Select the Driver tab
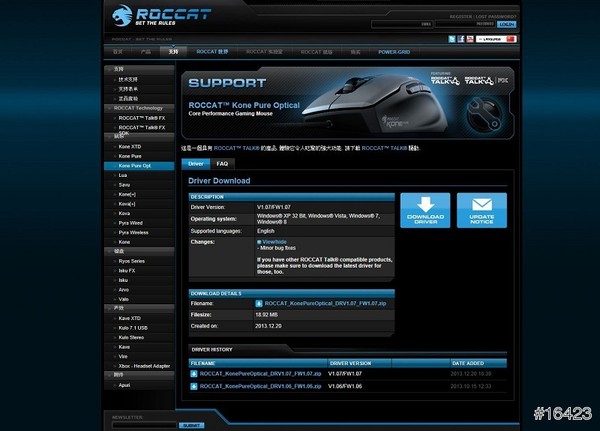The width and height of the screenshot is (600, 431). click(x=195, y=163)
